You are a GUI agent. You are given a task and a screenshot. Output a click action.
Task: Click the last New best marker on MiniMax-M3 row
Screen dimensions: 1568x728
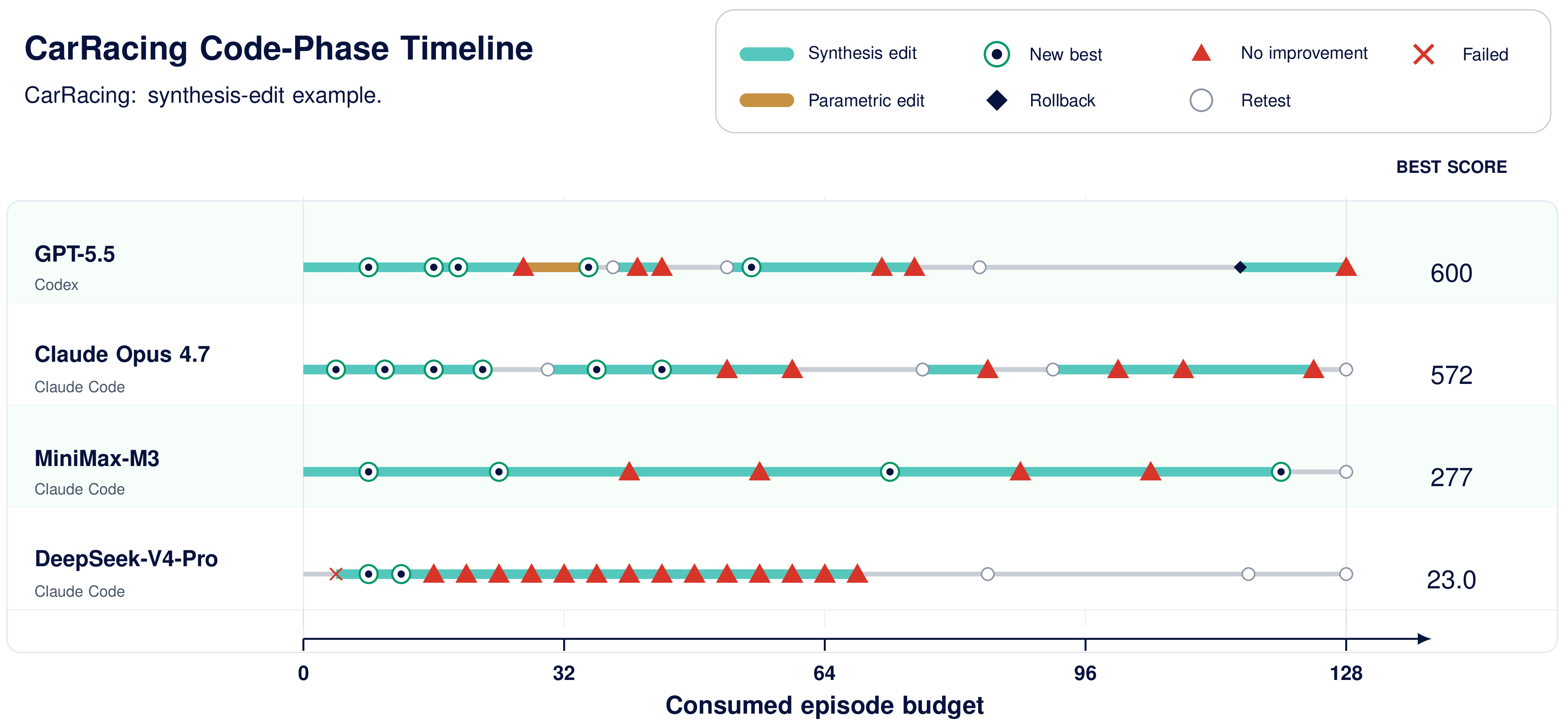coord(1281,472)
